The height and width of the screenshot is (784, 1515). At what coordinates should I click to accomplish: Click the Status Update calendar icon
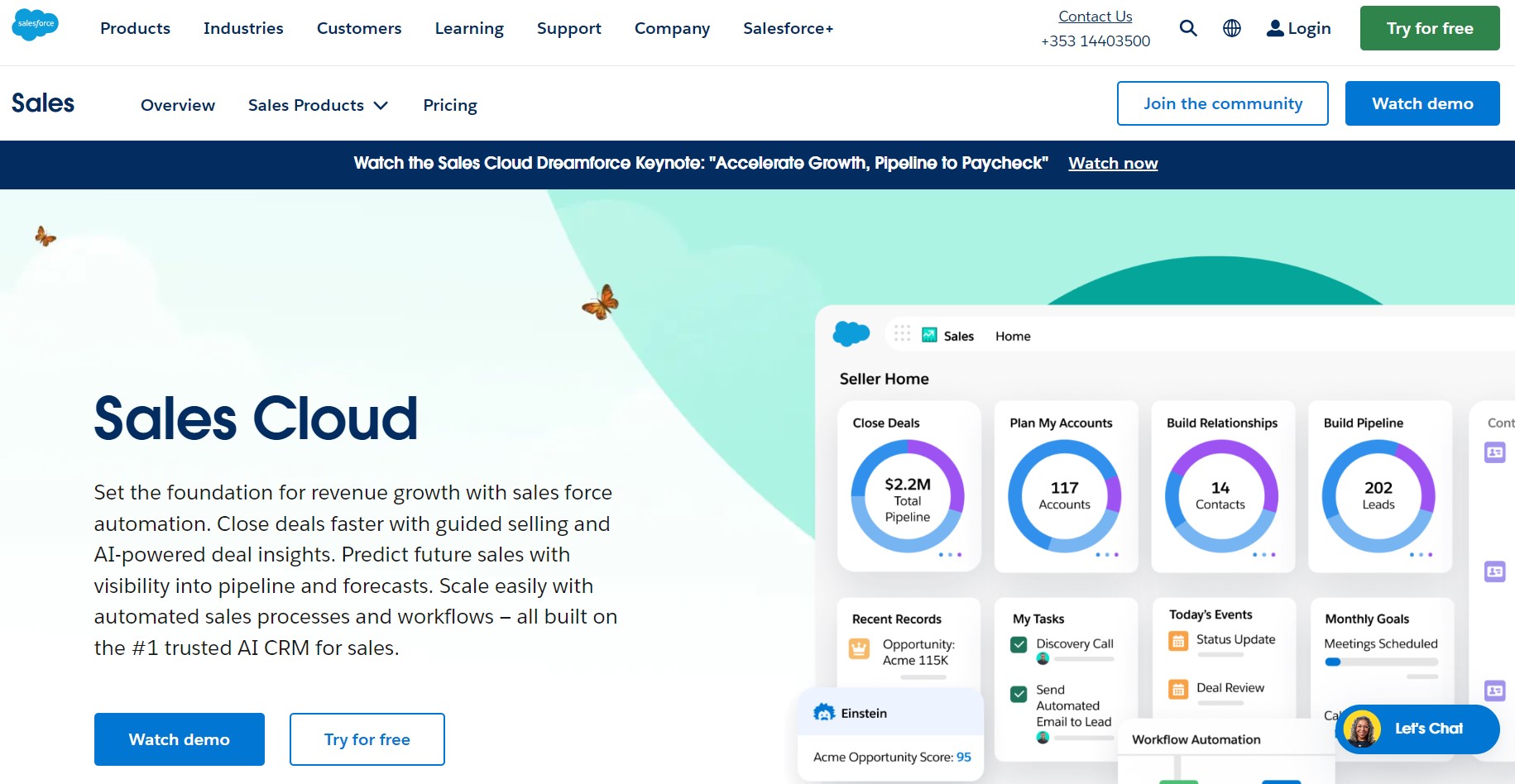[1178, 640]
